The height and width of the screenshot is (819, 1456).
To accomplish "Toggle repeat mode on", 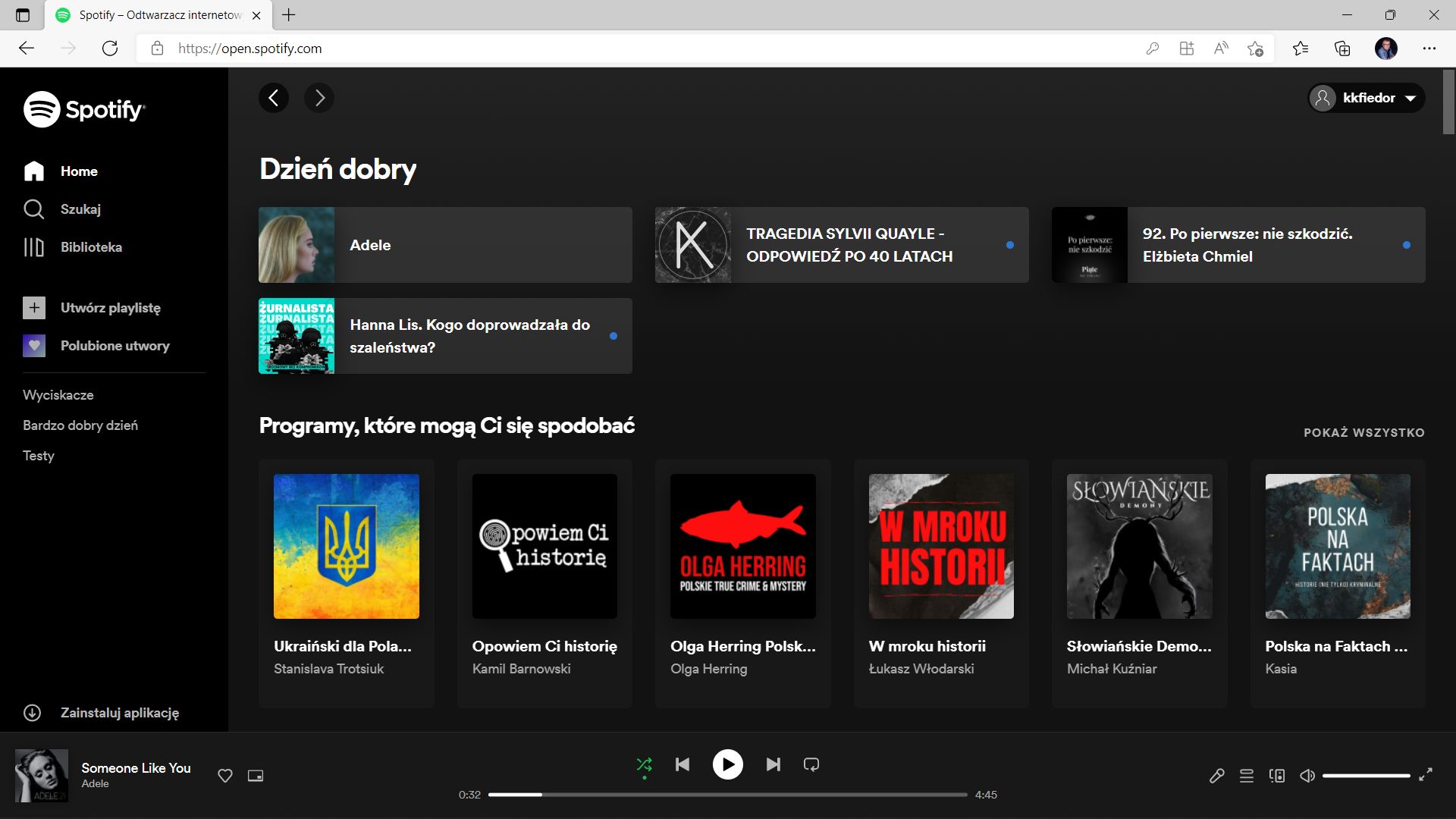I will [811, 764].
